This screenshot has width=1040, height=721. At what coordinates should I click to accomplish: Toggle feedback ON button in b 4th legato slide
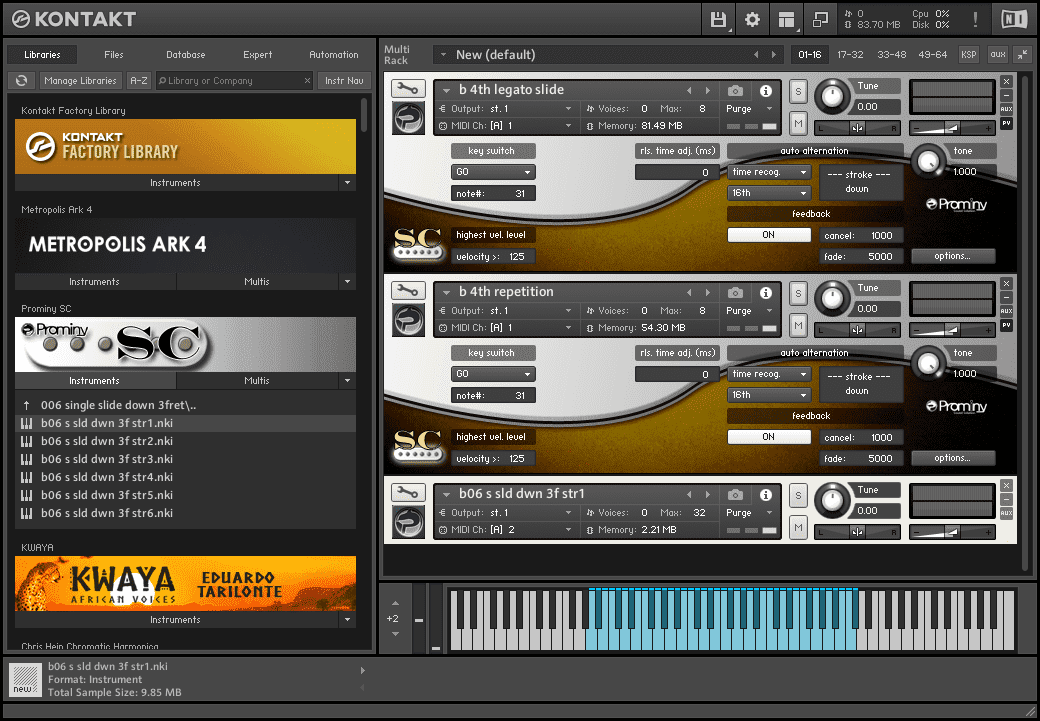click(768, 235)
